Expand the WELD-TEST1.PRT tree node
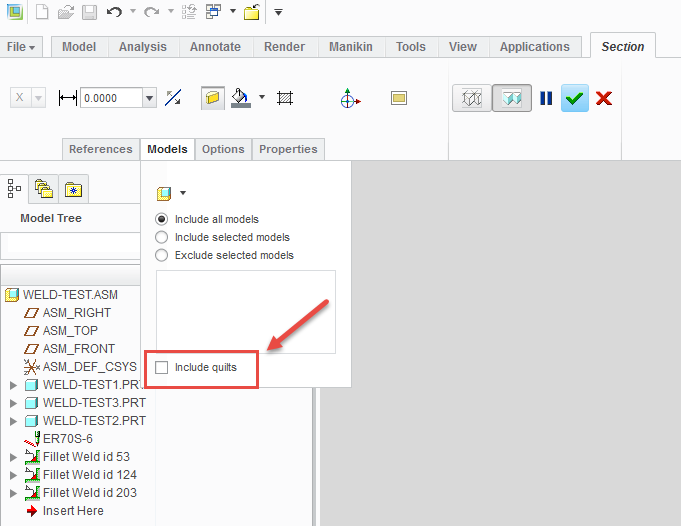 [x=13, y=385]
